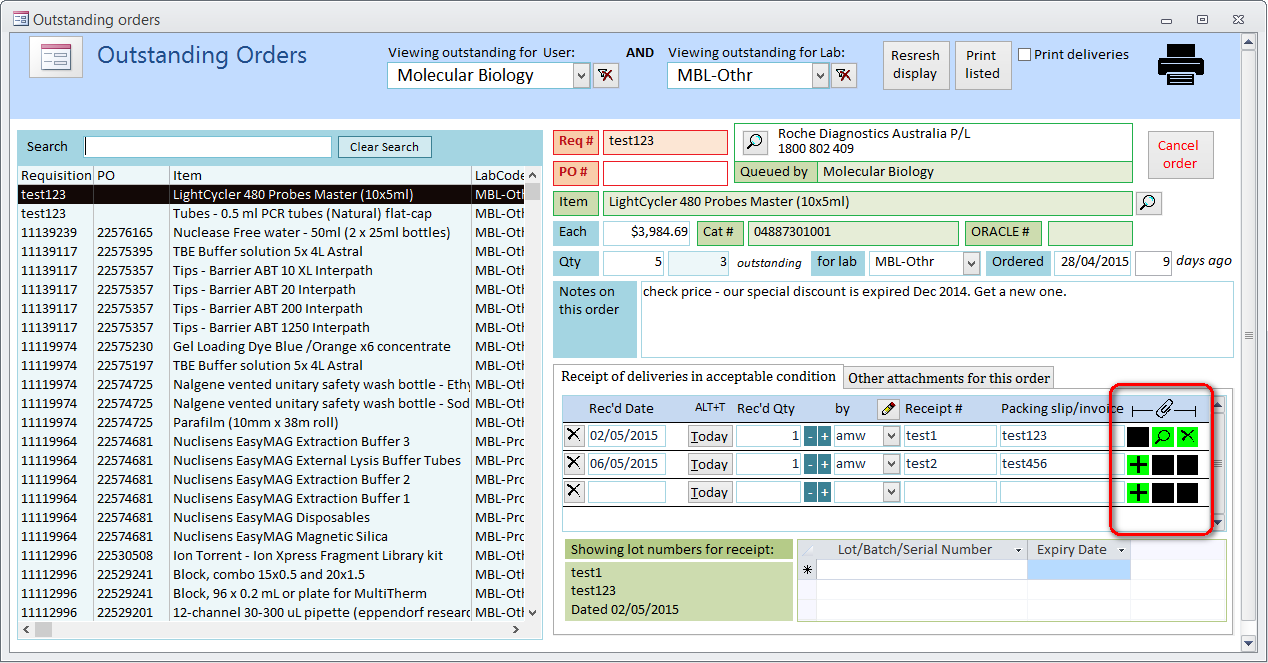Screen dimensions: 1268x663
Task: View the attachment for the 02/05/2015 receipt
Action: pyautogui.click(x=1163, y=436)
